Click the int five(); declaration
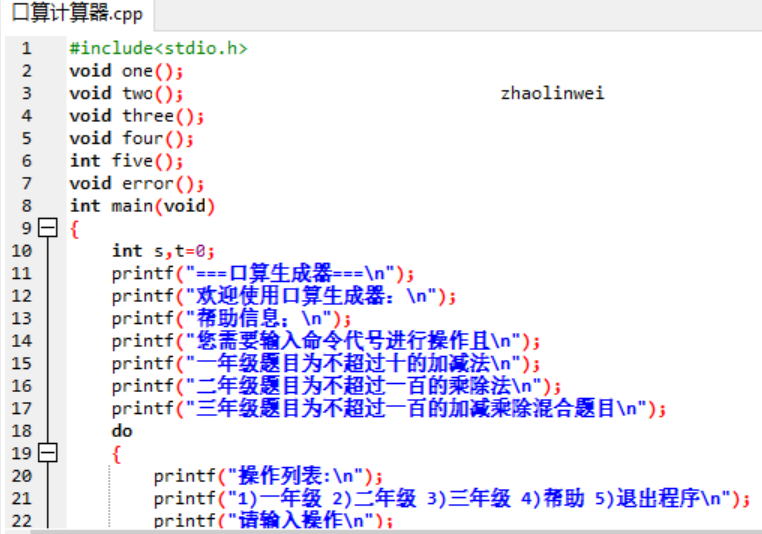 (126, 161)
